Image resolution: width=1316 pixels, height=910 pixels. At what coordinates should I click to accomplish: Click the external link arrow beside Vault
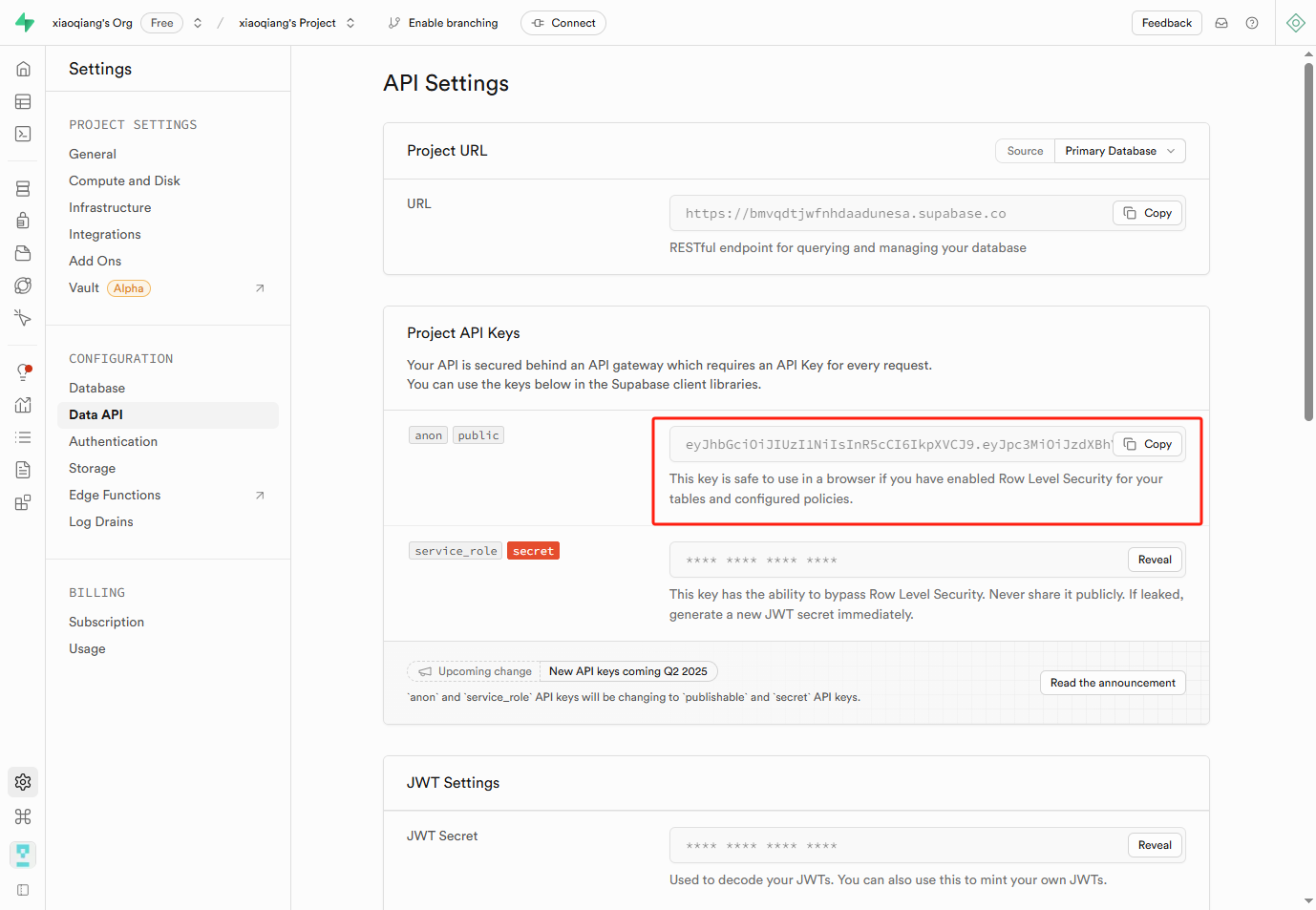pos(260,288)
